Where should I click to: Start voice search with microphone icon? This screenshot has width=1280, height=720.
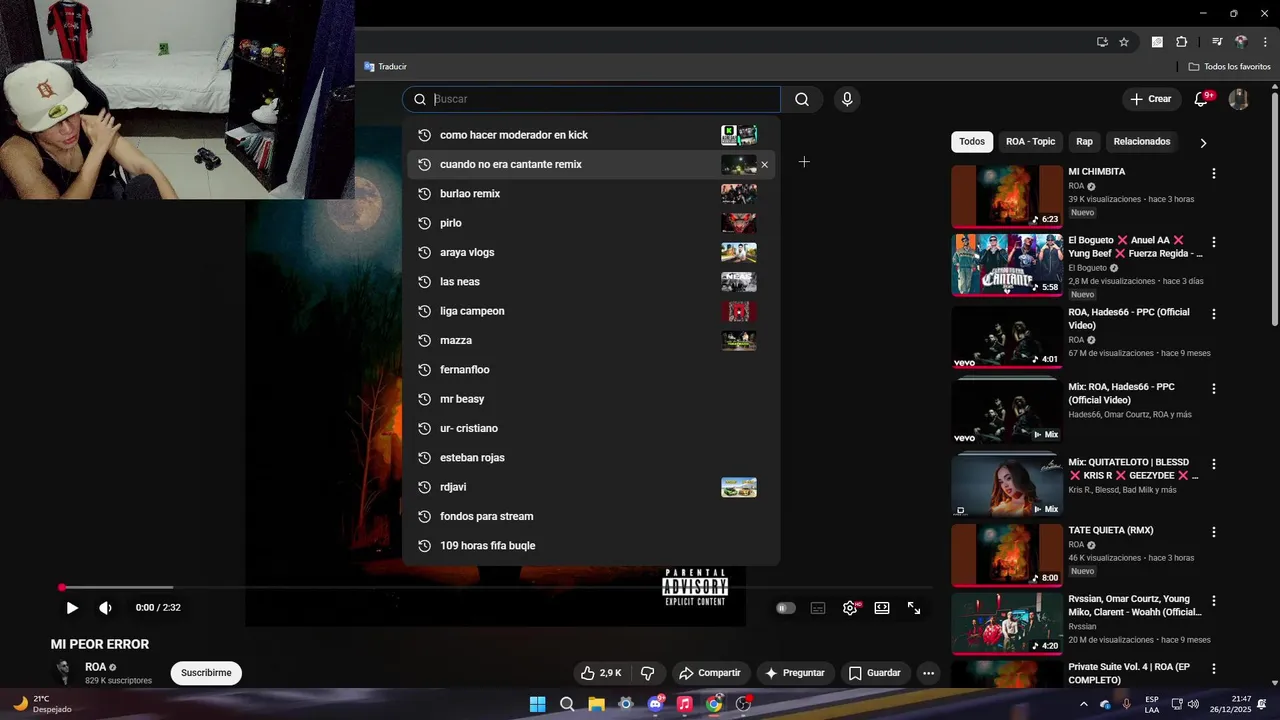[x=847, y=99]
